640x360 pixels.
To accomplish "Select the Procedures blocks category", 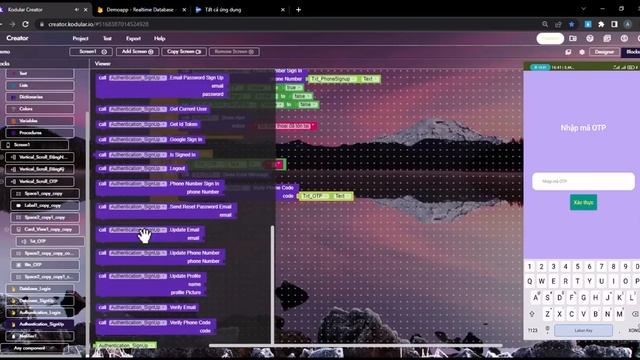I will [40, 133].
